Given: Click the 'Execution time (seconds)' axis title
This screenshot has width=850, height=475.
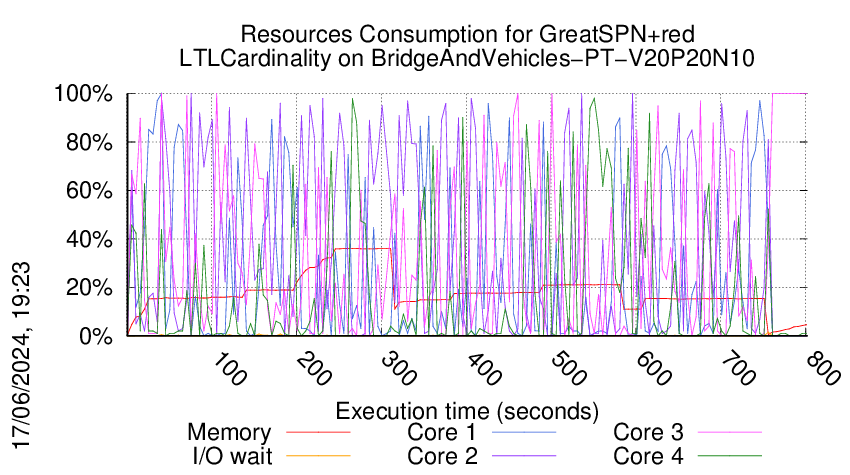Looking at the screenshot, I should click(x=467, y=412).
